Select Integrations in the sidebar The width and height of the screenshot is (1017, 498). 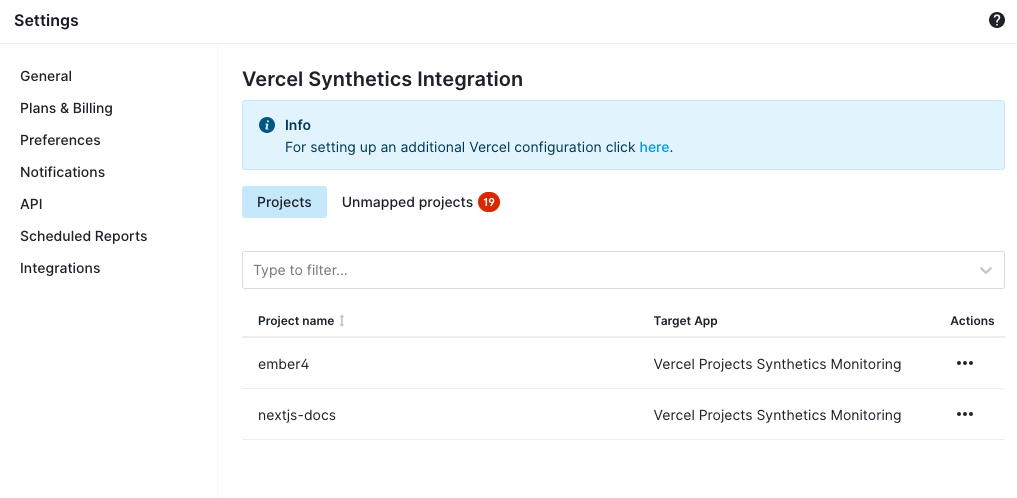tap(60, 268)
